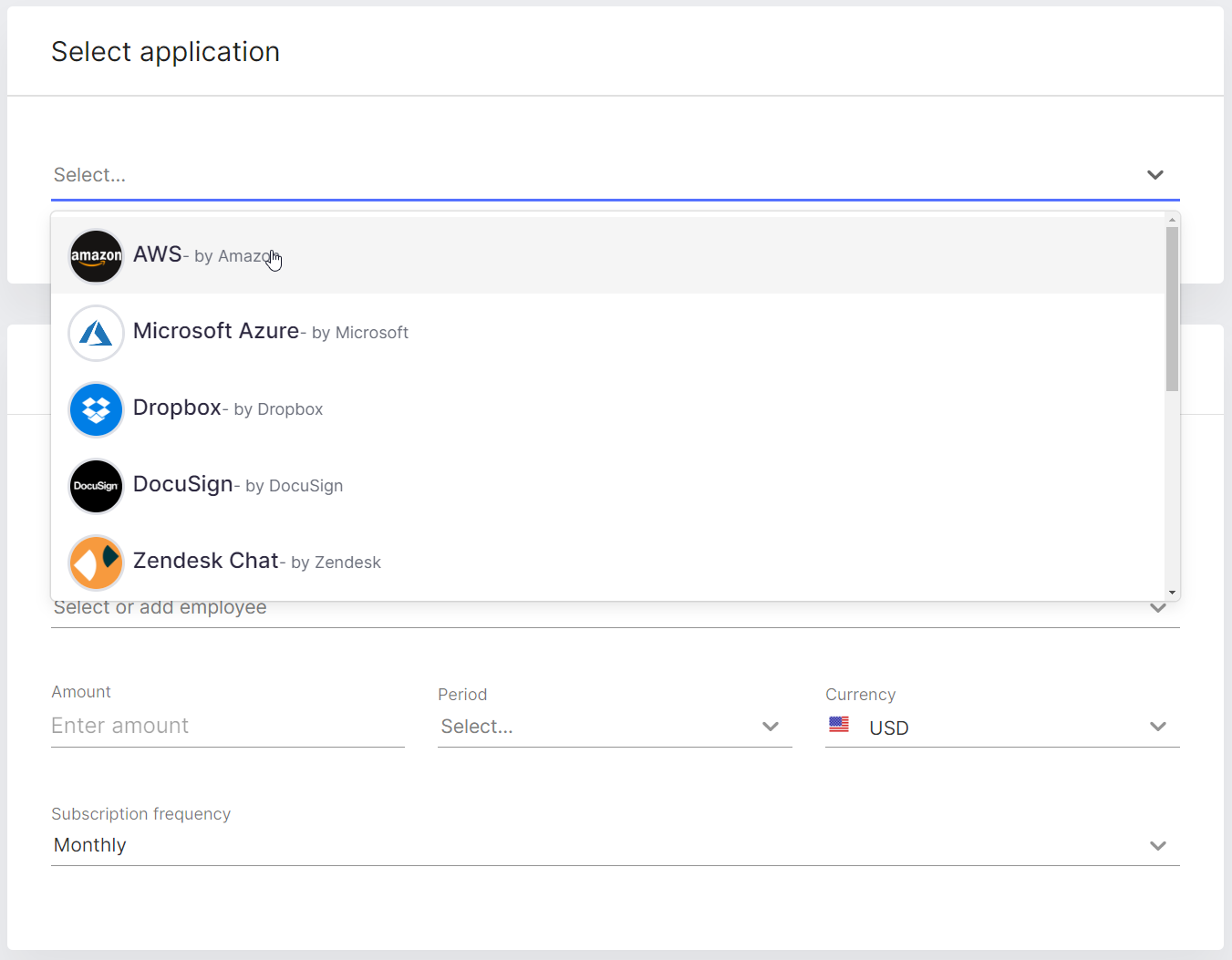Click the US flag currency icon

(x=839, y=725)
